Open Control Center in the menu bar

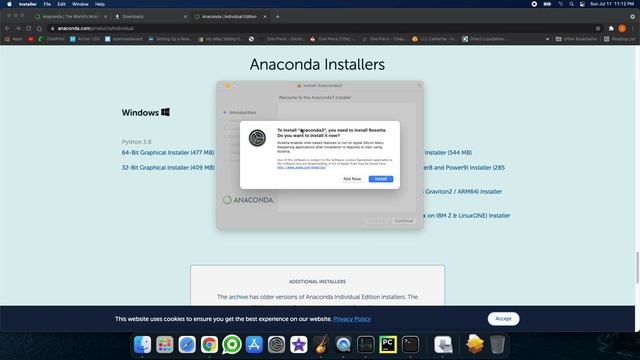click(582, 4)
